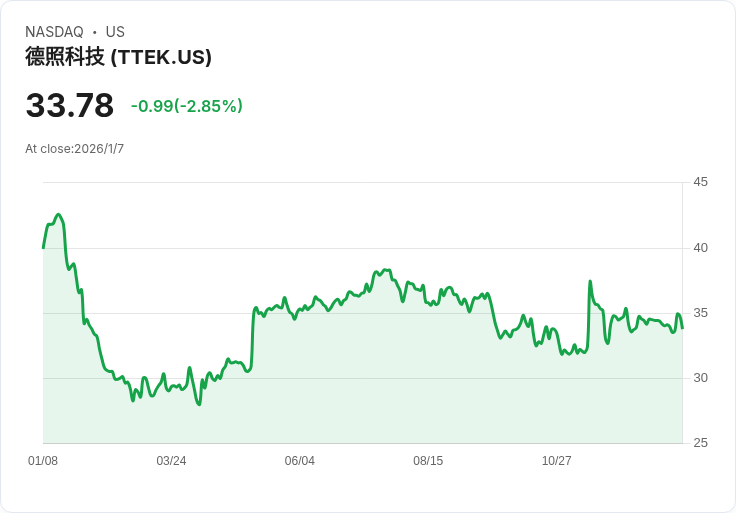Click the left starting point of the price line

coord(43,247)
